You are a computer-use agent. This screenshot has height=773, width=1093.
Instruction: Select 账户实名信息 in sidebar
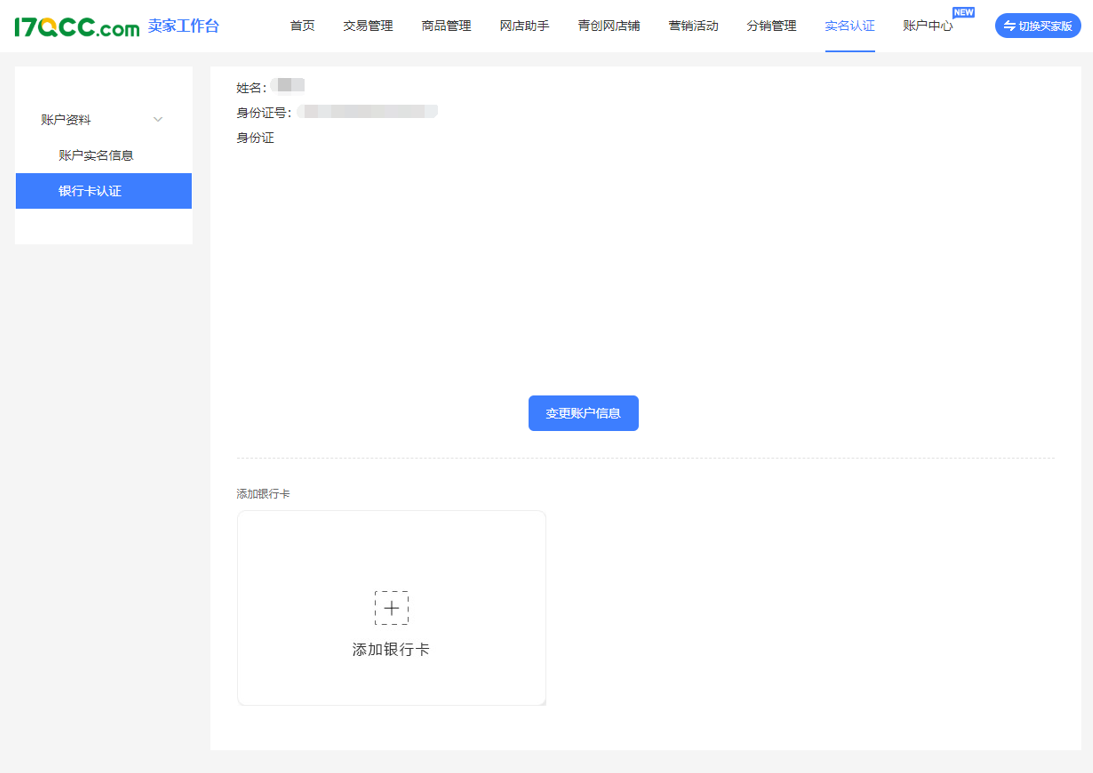(96, 155)
